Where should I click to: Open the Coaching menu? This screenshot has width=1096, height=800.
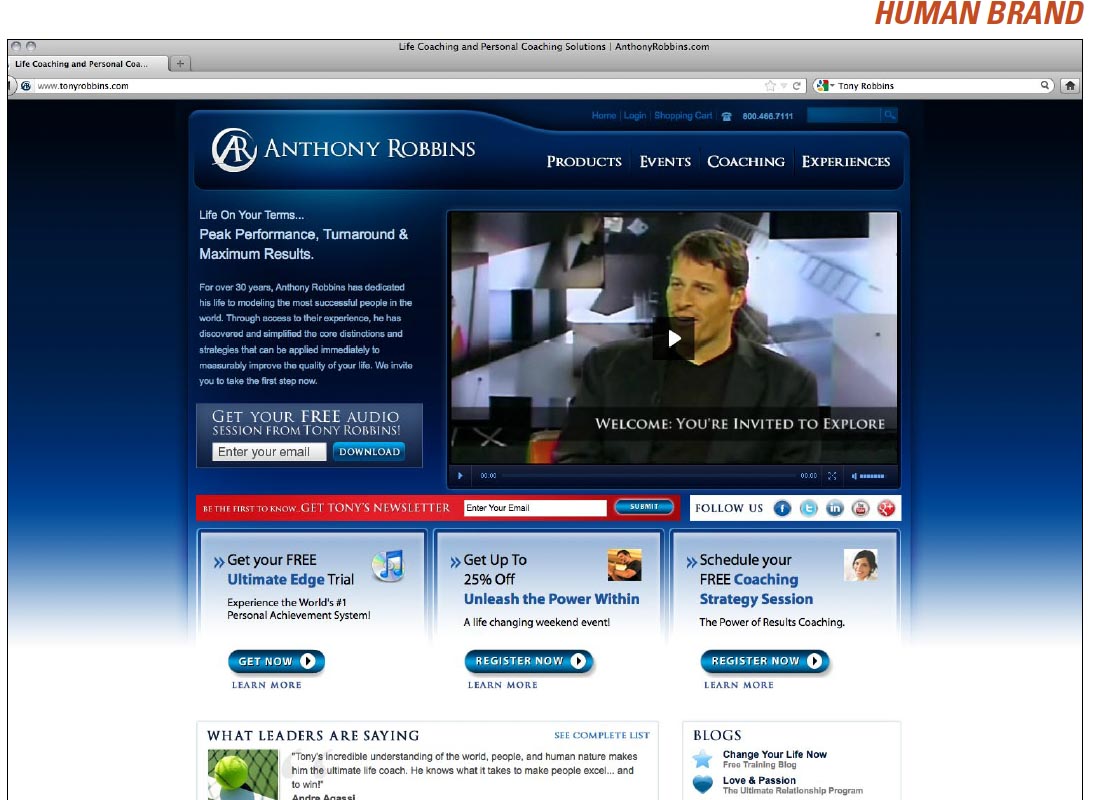(x=746, y=161)
